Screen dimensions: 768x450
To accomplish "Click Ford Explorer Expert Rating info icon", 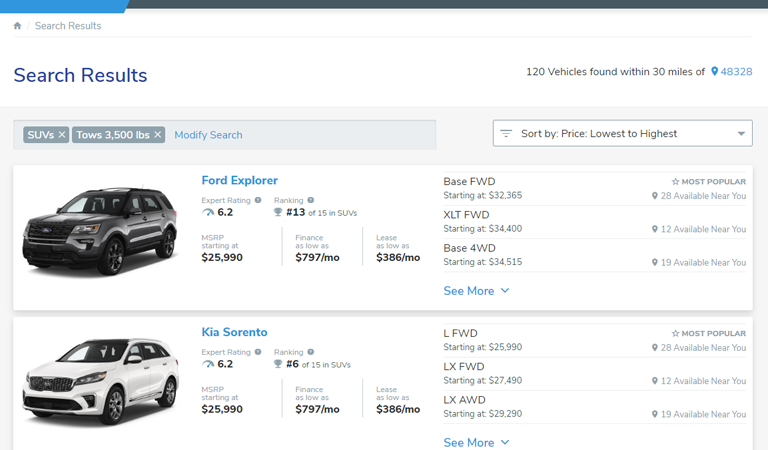I will pyautogui.click(x=258, y=200).
